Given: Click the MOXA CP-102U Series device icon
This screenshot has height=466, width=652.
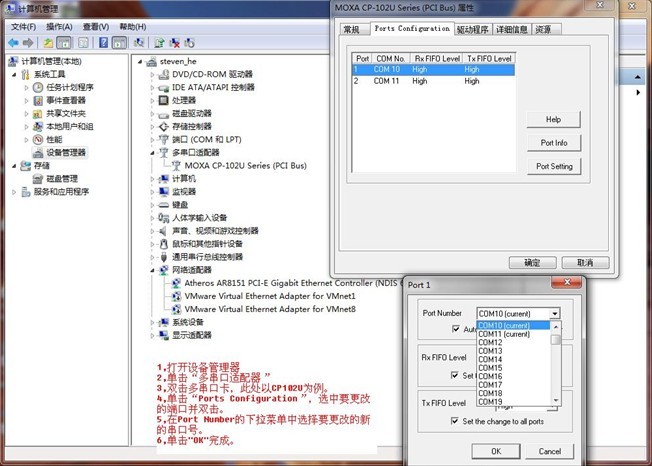Looking at the screenshot, I should [176, 165].
